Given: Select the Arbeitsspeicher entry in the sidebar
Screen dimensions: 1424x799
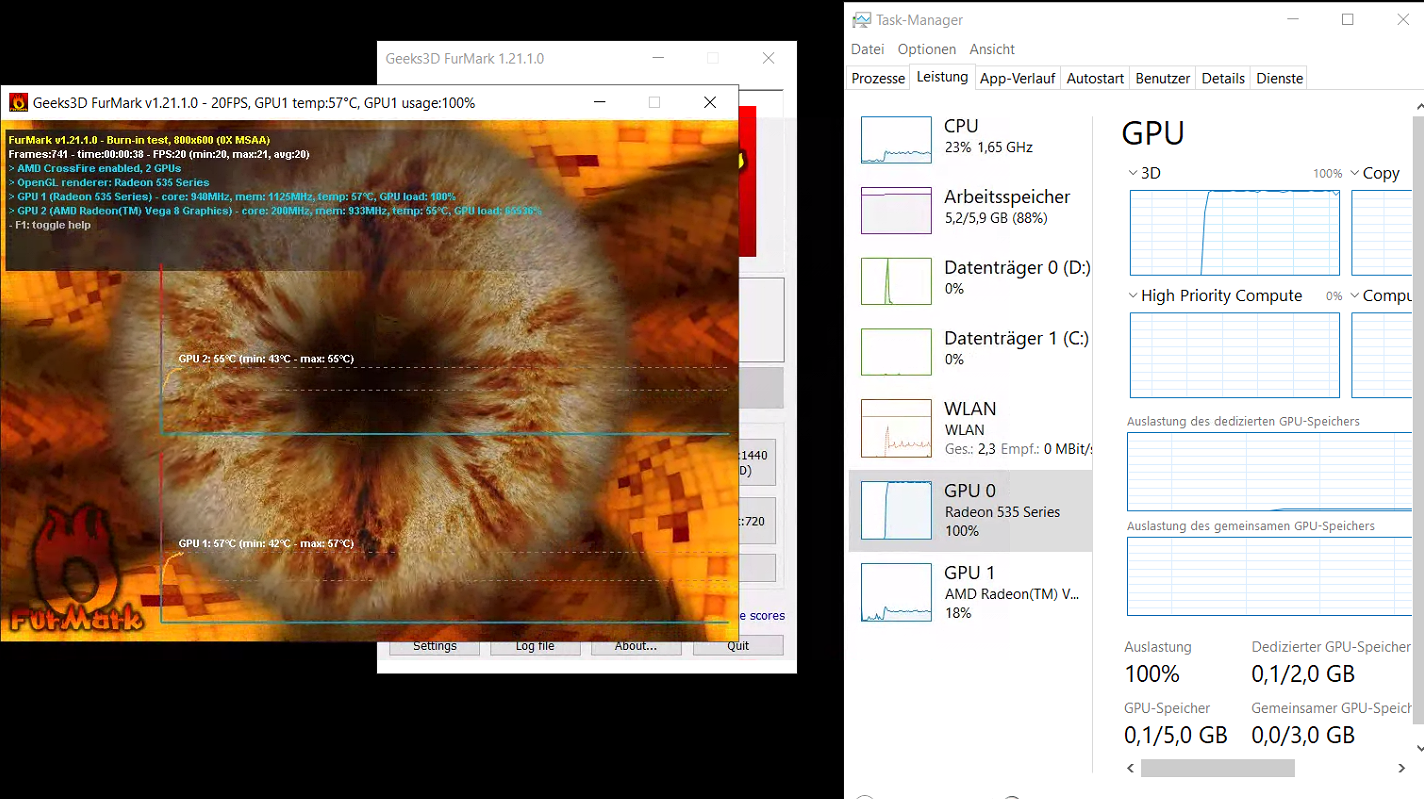Looking at the screenshot, I should [x=970, y=209].
